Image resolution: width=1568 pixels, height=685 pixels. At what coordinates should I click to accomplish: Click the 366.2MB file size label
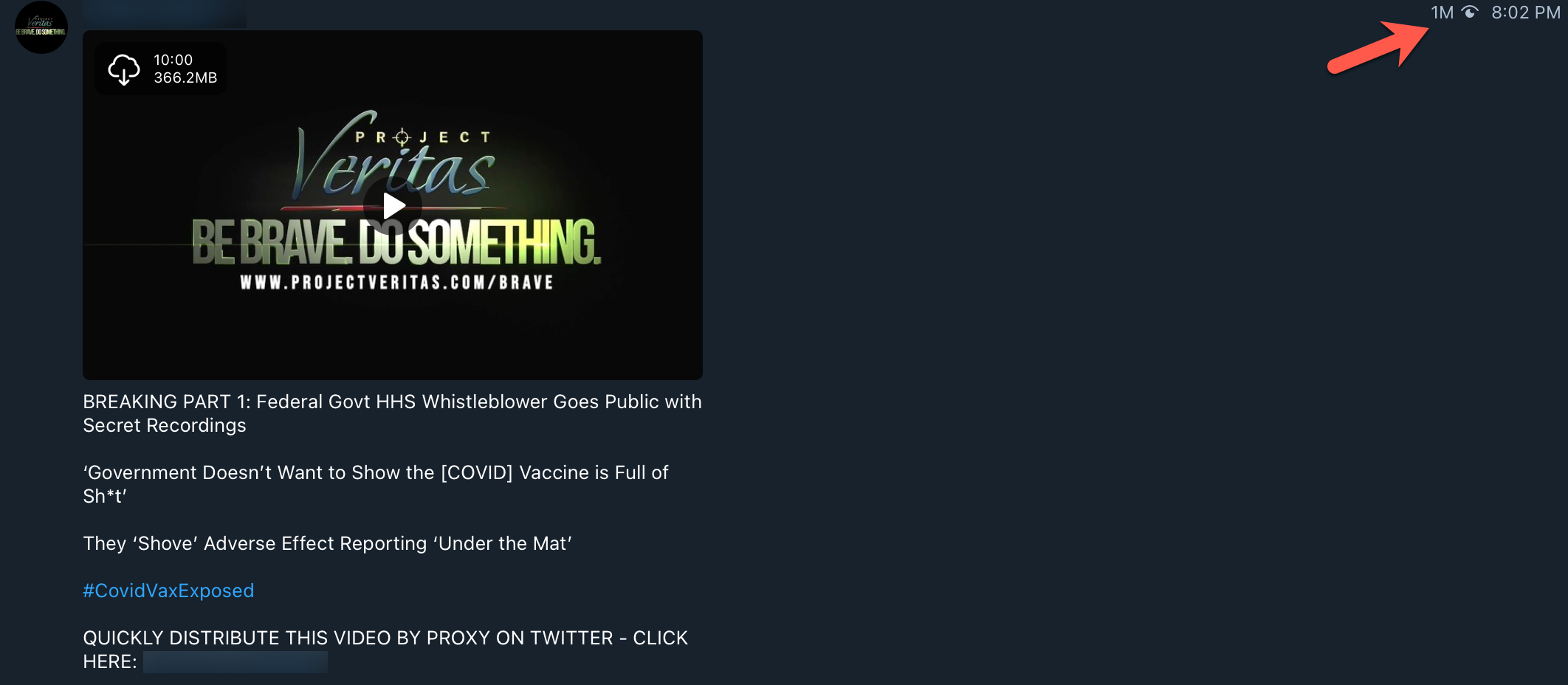click(185, 78)
